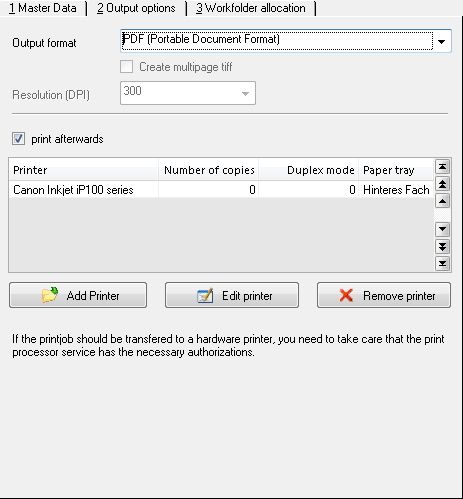Move printer down one row
463x499 pixels.
(442, 229)
